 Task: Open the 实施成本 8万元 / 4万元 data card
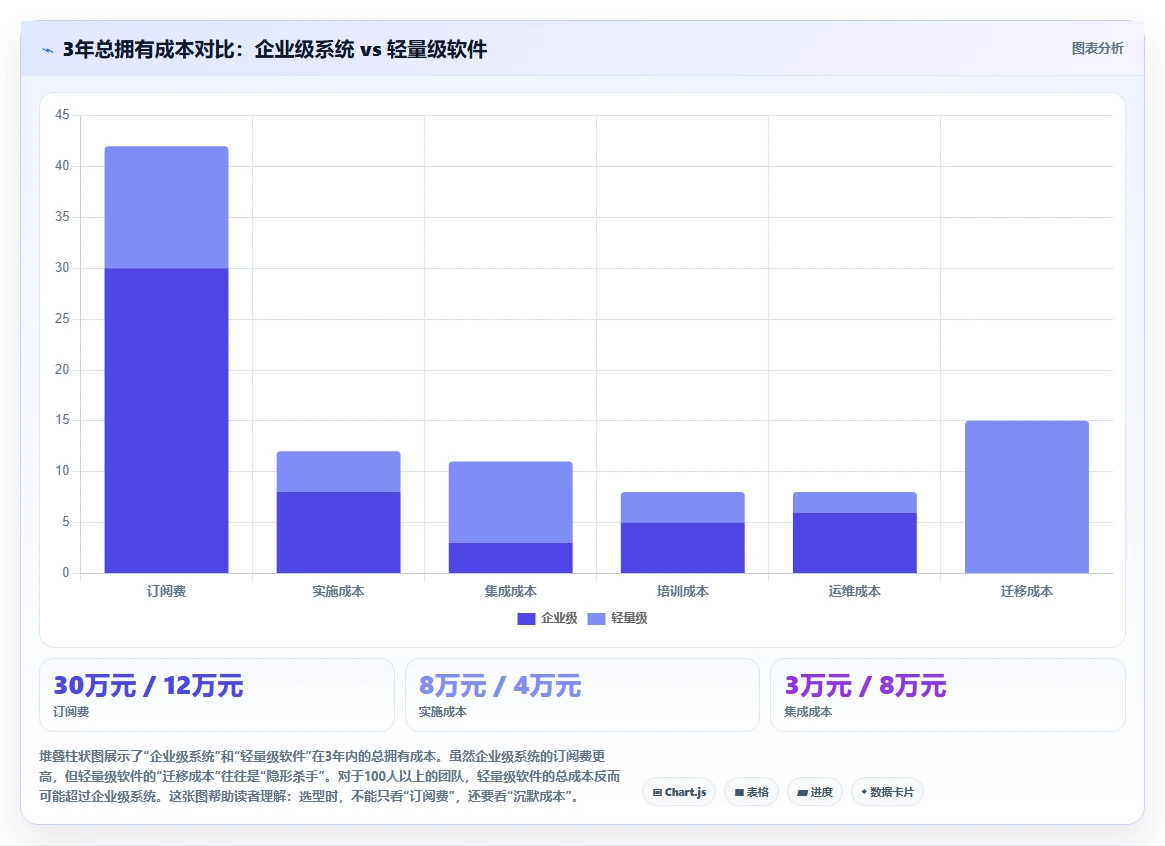pos(582,694)
